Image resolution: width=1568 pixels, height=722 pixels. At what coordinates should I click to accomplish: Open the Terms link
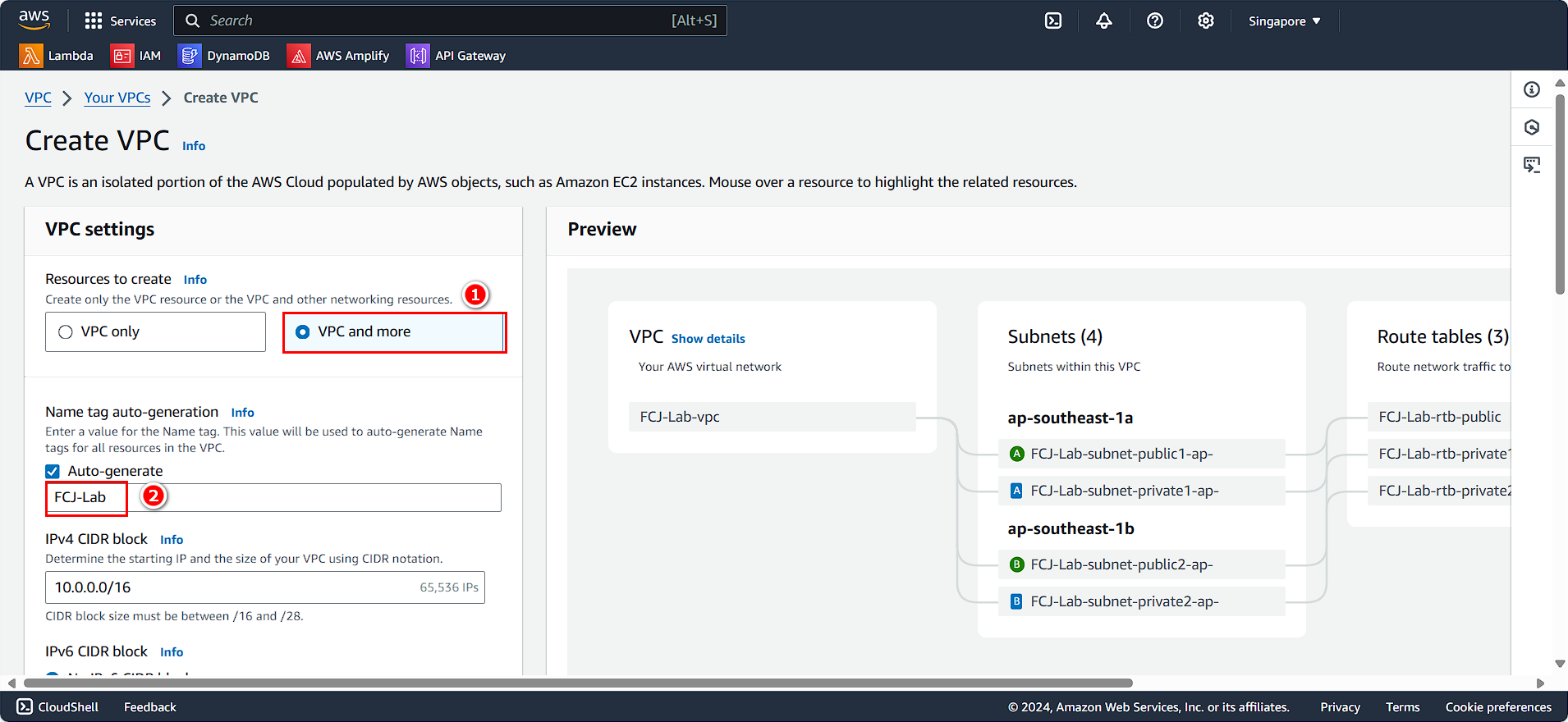point(1402,707)
